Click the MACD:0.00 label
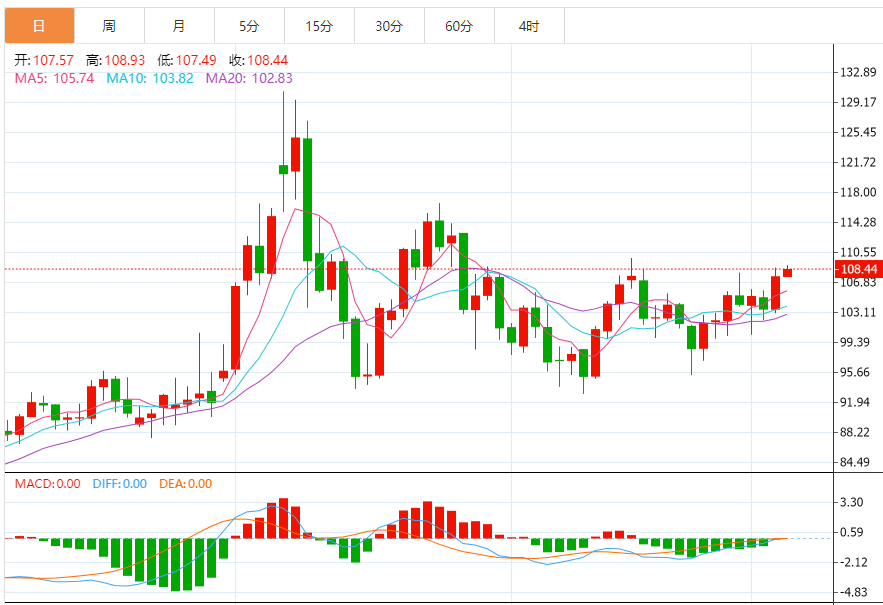This screenshot has width=883, height=605. [47, 484]
